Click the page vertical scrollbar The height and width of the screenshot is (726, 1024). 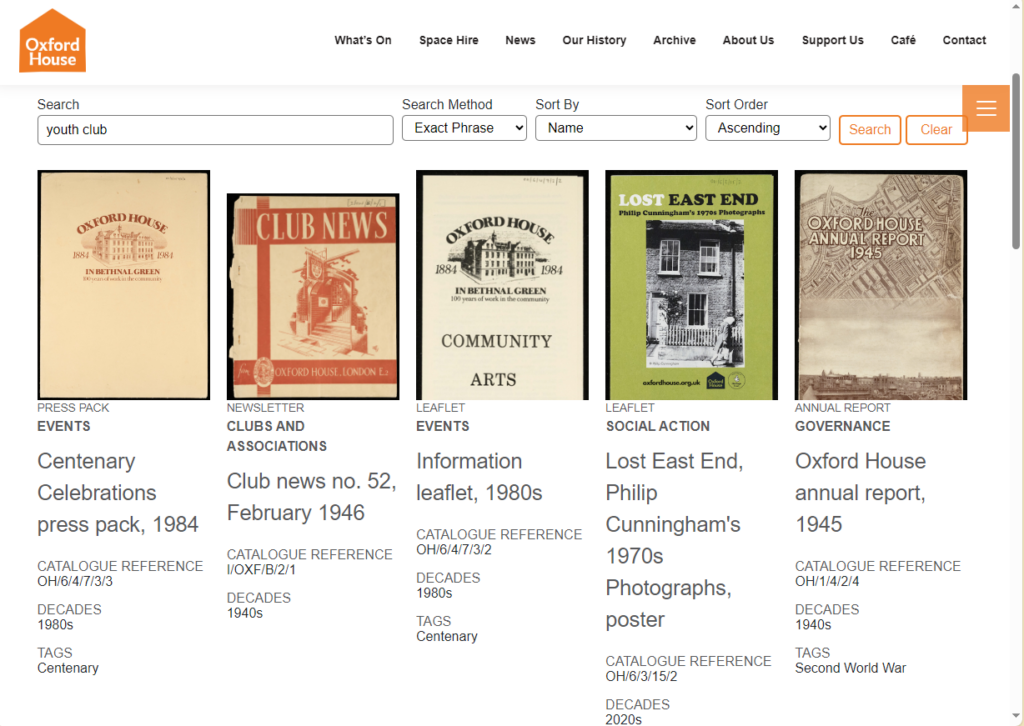1016,161
